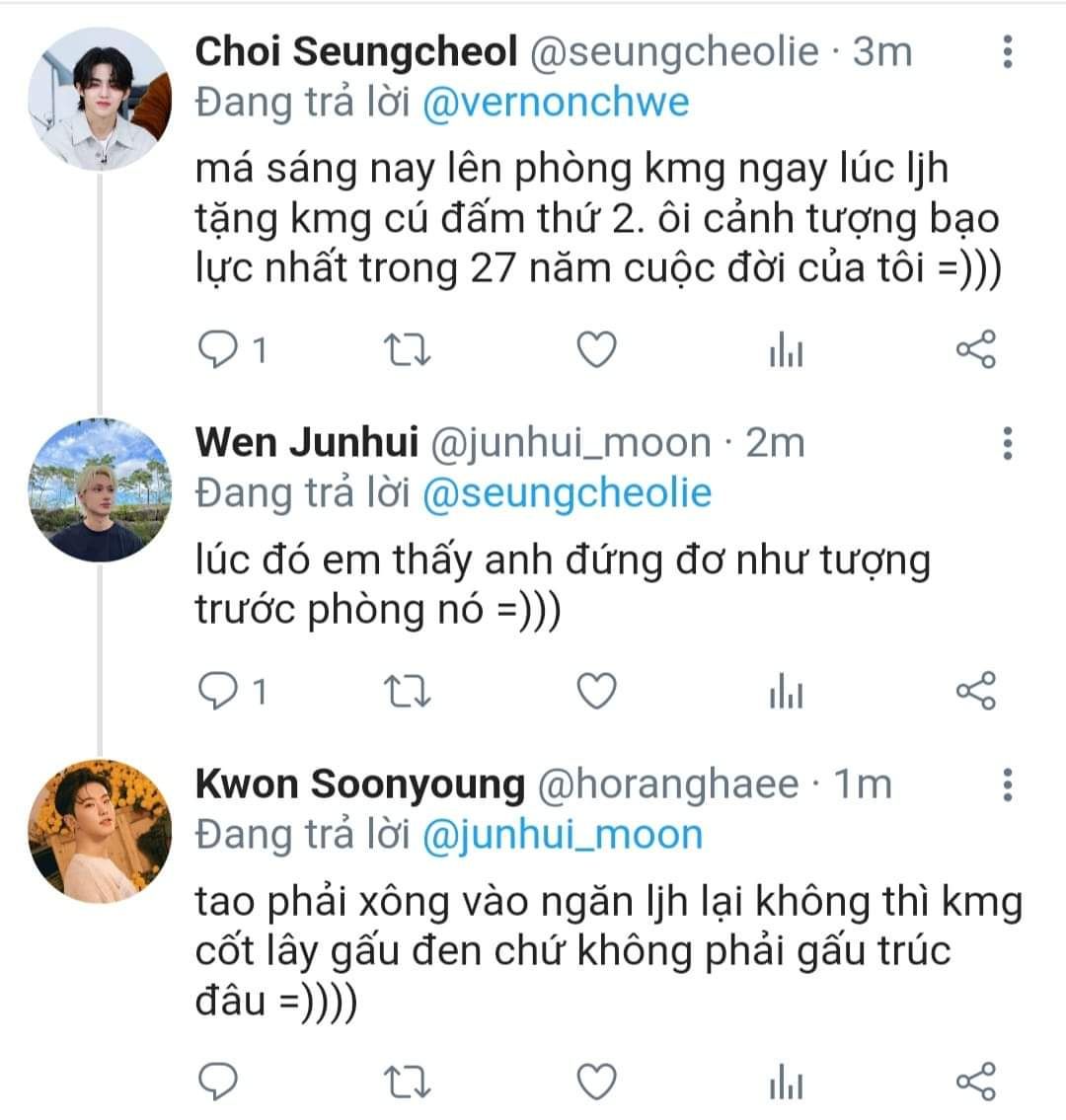Open more options on Kwon Soonyoung's tweet
1066x1120 pixels.
pos(1007,784)
